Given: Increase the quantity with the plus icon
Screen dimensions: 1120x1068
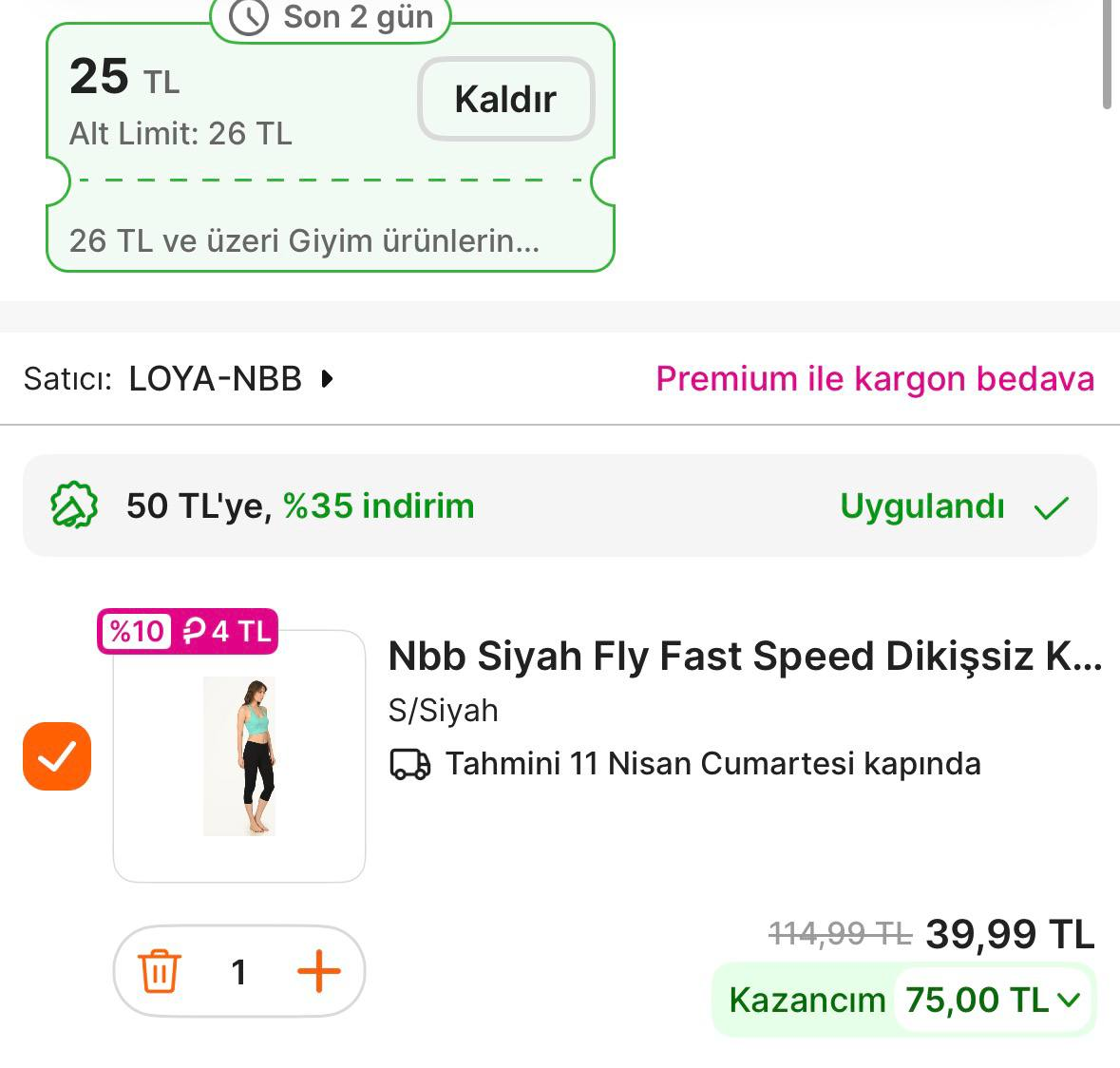Looking at the screenshot, I should (318, 971).
